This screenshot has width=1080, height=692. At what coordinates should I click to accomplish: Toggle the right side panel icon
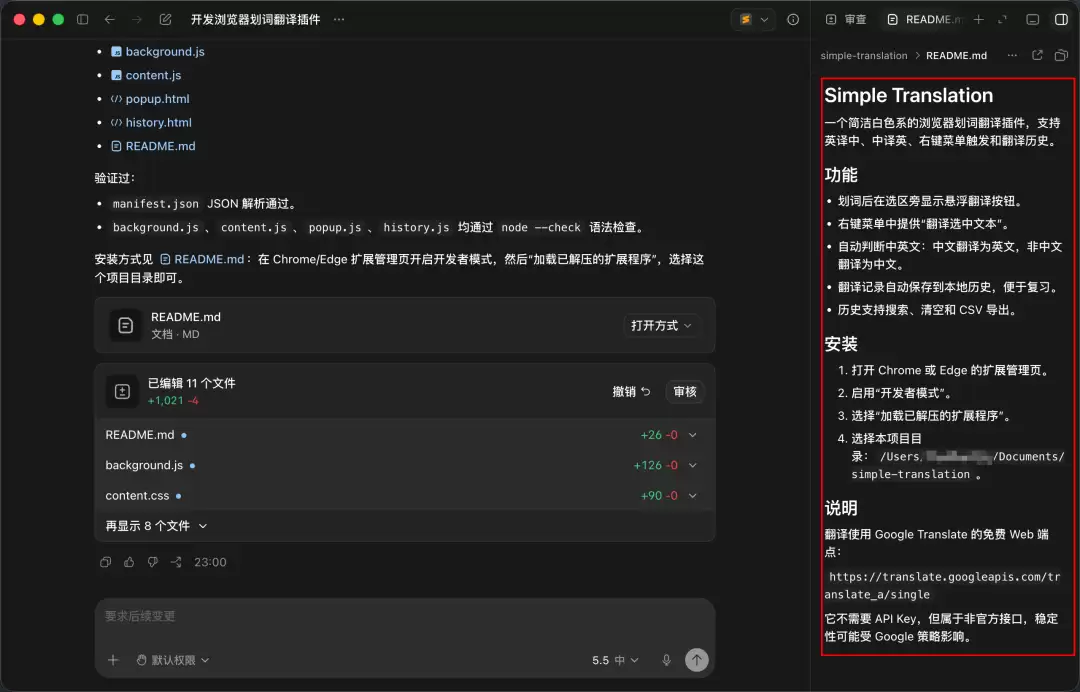(x=1061, y=19)
